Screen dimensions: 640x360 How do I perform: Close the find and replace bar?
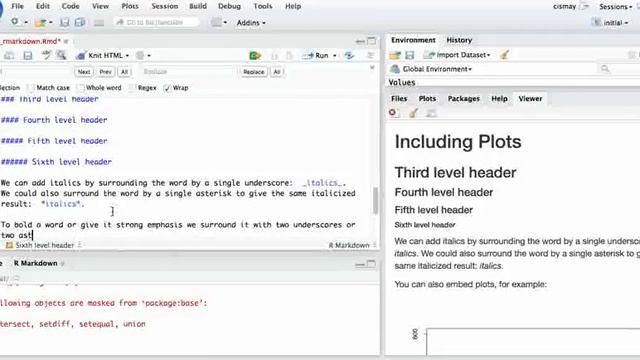[372, 68]
